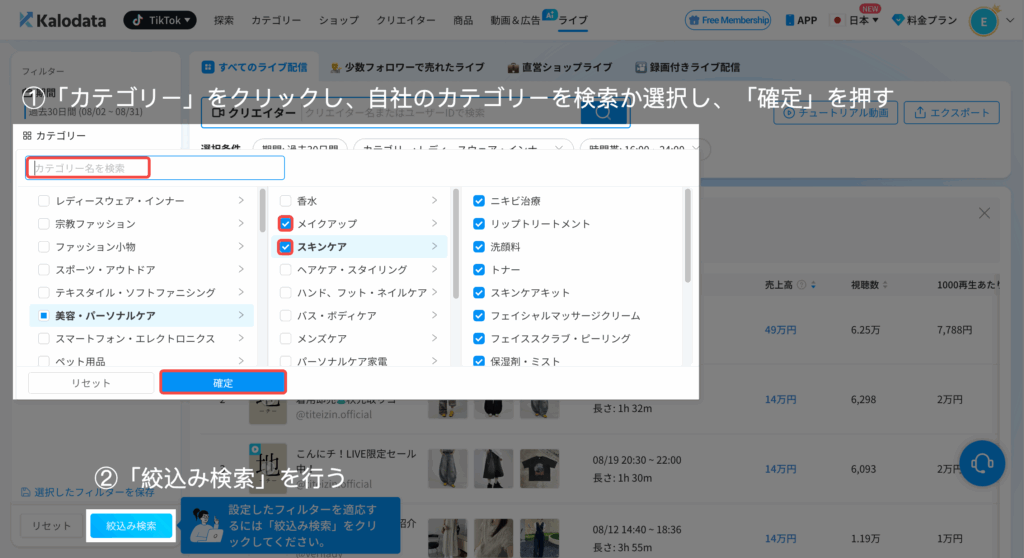Expand 美容・パーソナルケア subcategories arrow
Image resolution: width=1024 pixels, height=558 pixels.
(x=241, y=315)
